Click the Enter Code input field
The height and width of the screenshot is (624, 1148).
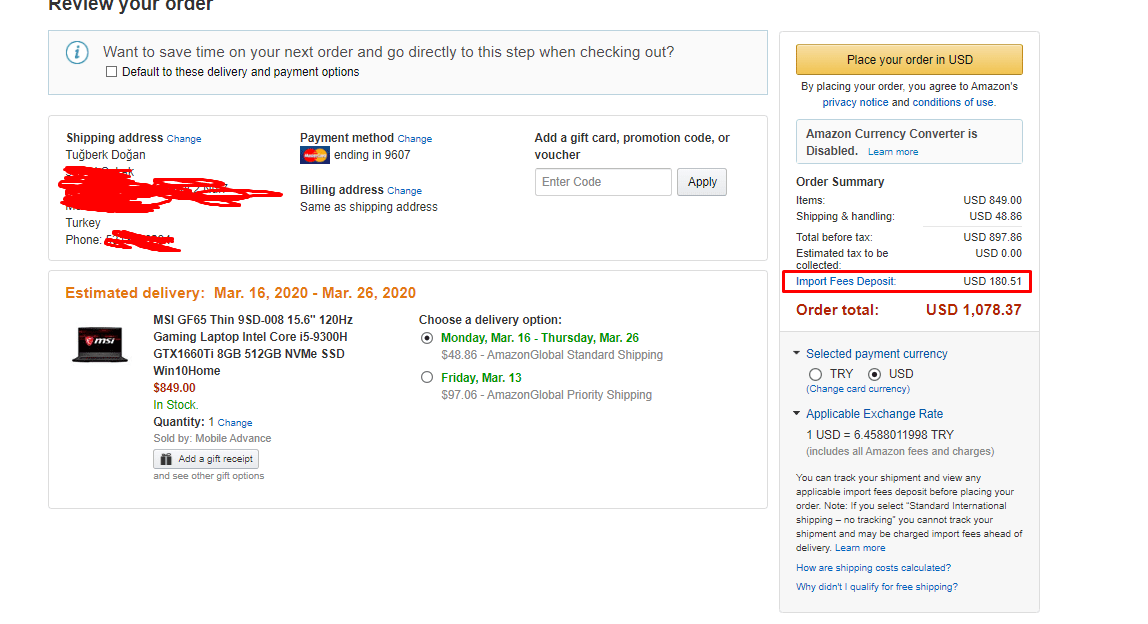click(603, 182)
